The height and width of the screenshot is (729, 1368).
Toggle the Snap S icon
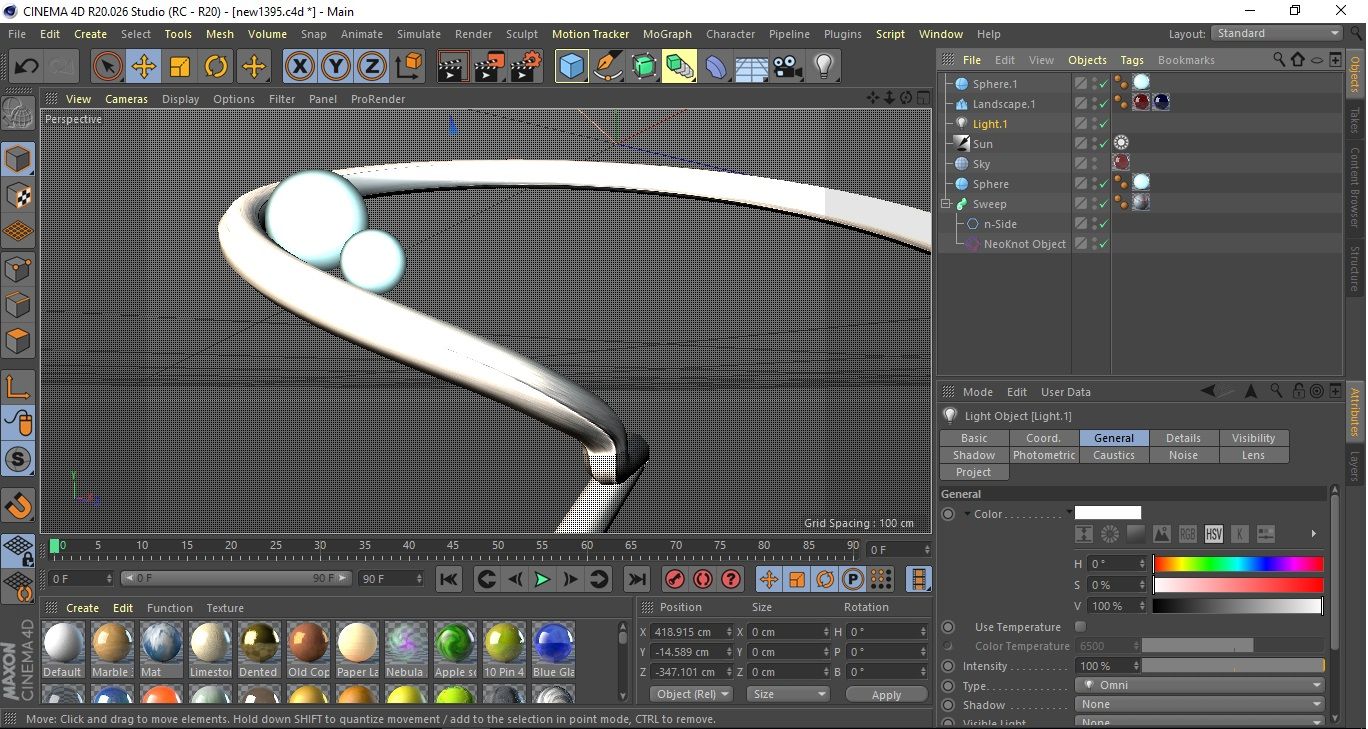pyautogui.click(x=18, y=460)
